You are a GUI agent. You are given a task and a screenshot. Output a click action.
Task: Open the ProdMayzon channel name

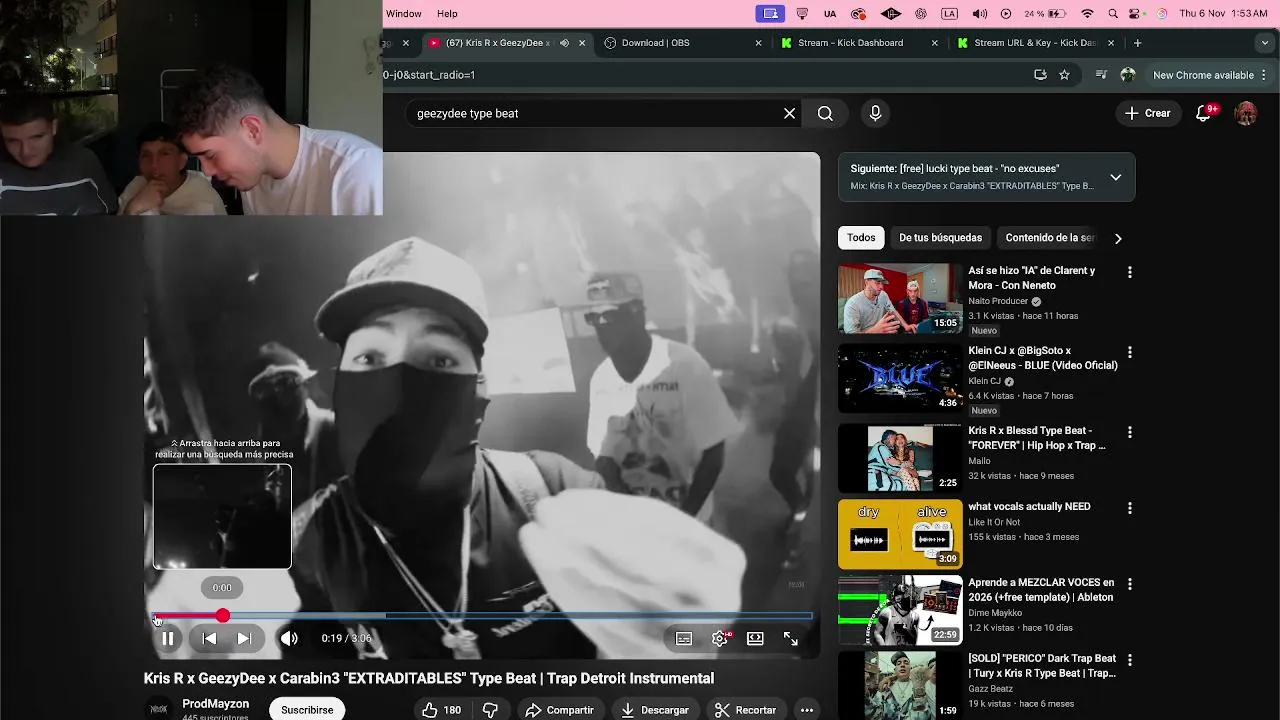[216, 704]
